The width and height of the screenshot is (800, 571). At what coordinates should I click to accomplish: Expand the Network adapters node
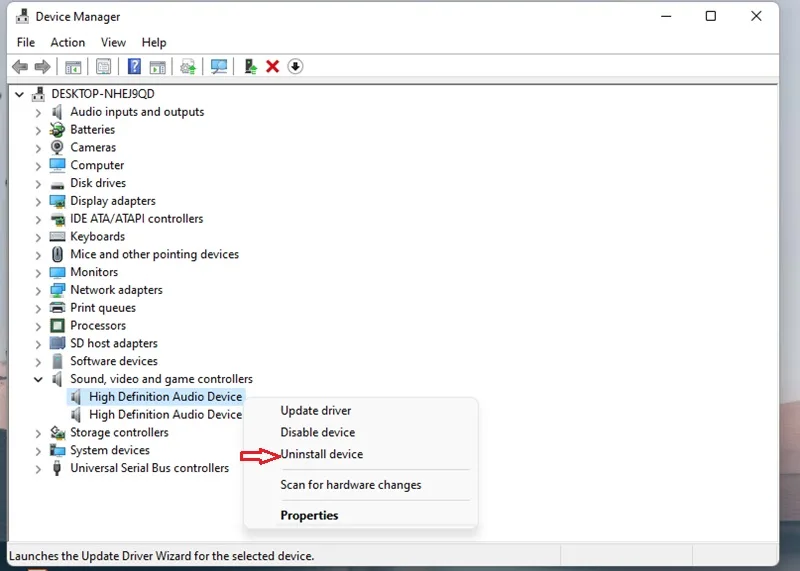coord(38,291)
